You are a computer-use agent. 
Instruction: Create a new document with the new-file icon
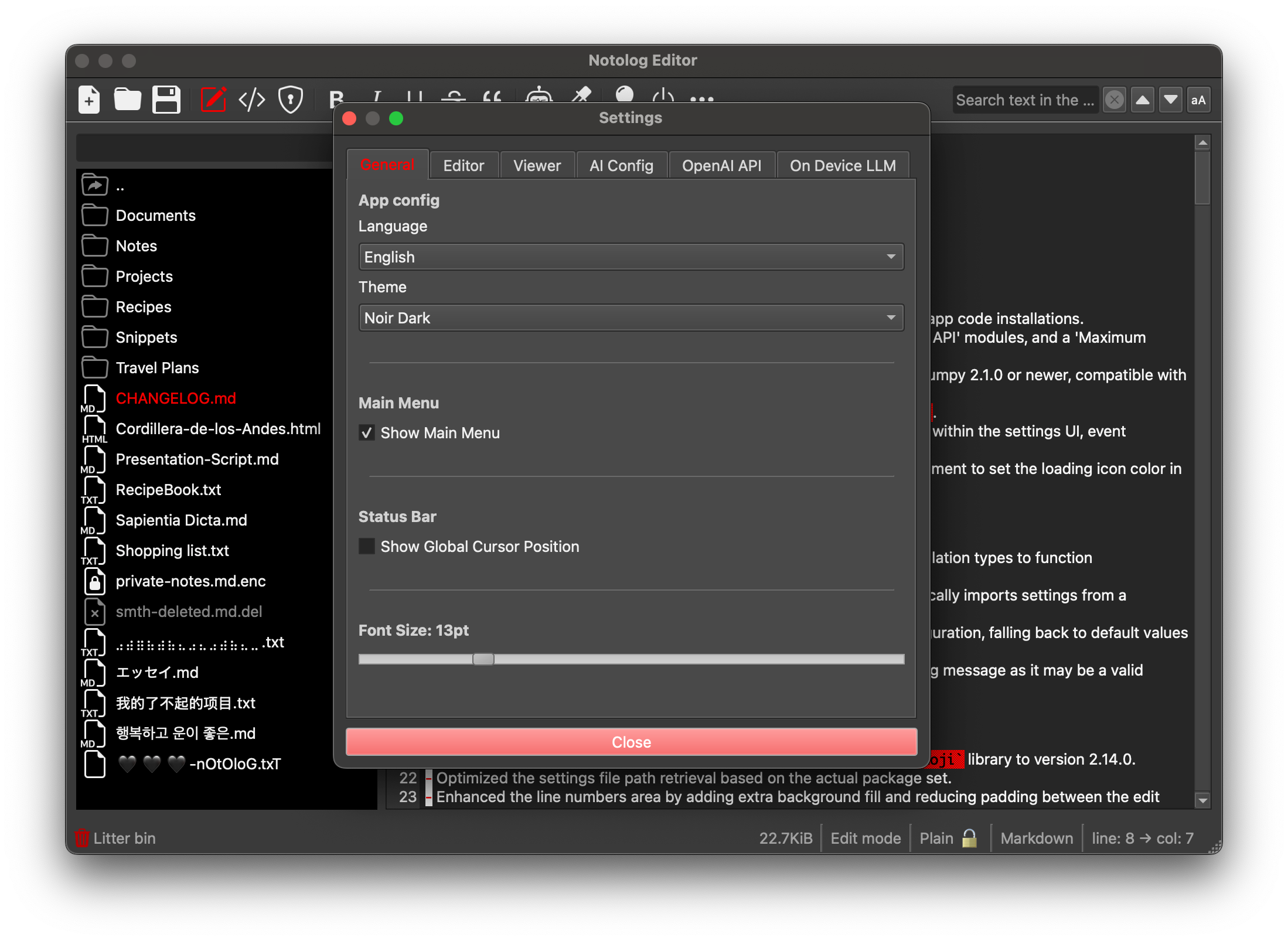[x=89, y=100]
